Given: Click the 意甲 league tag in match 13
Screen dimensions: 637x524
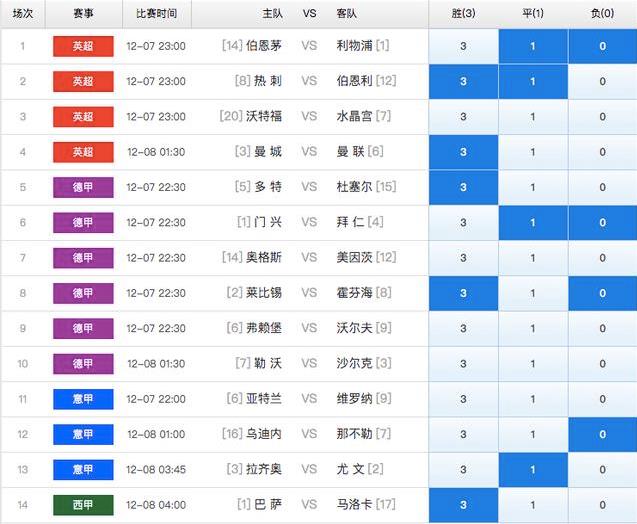Looking at the screenshot, I should click(x=83, y=470).
